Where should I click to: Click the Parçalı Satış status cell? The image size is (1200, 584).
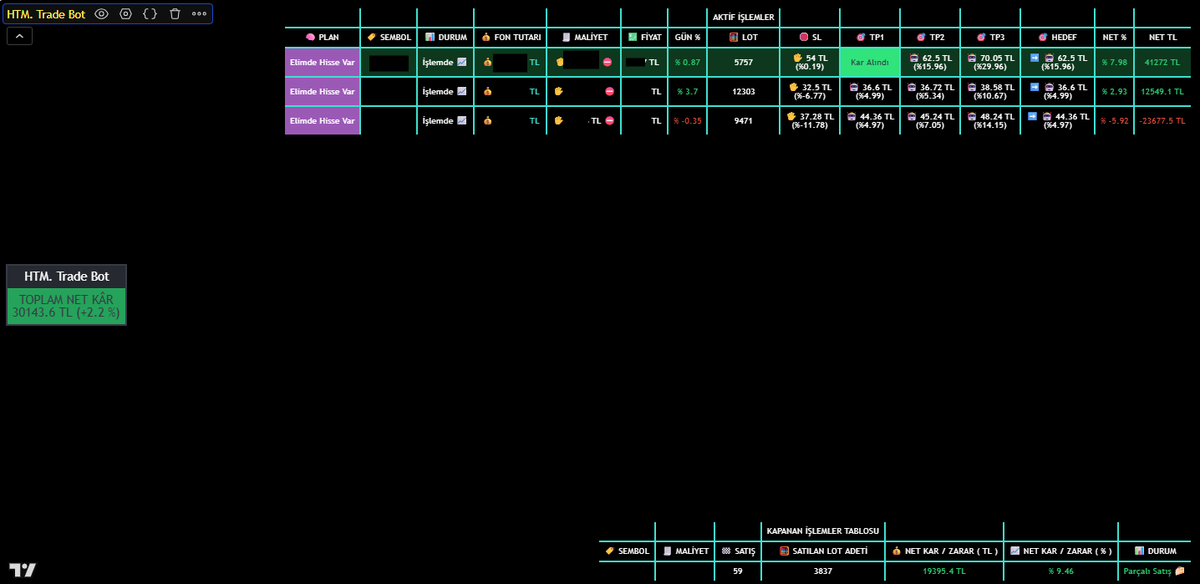click(x=1154, y=571)
